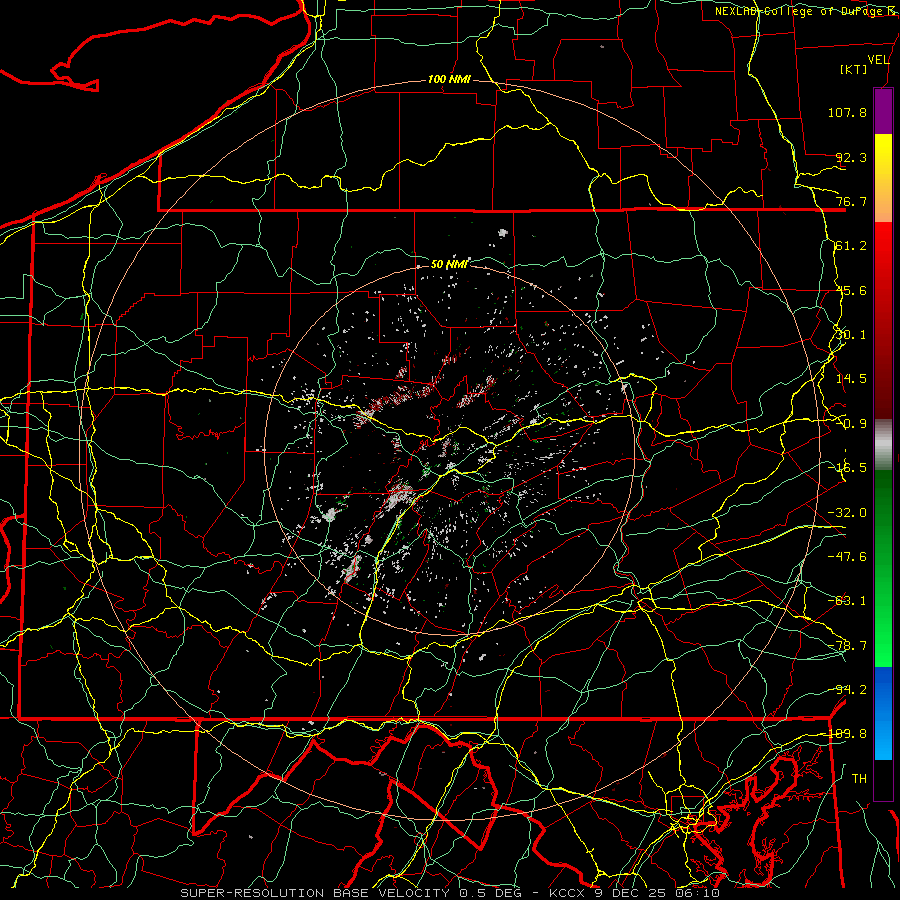
Task: Click the "KCCX" radar site identifier
Action: pyautogui.click(x=567, y=893)
